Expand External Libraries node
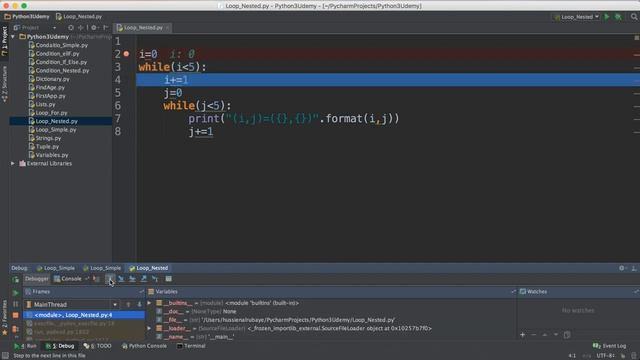Screen dimensions: 640x360 13,163
